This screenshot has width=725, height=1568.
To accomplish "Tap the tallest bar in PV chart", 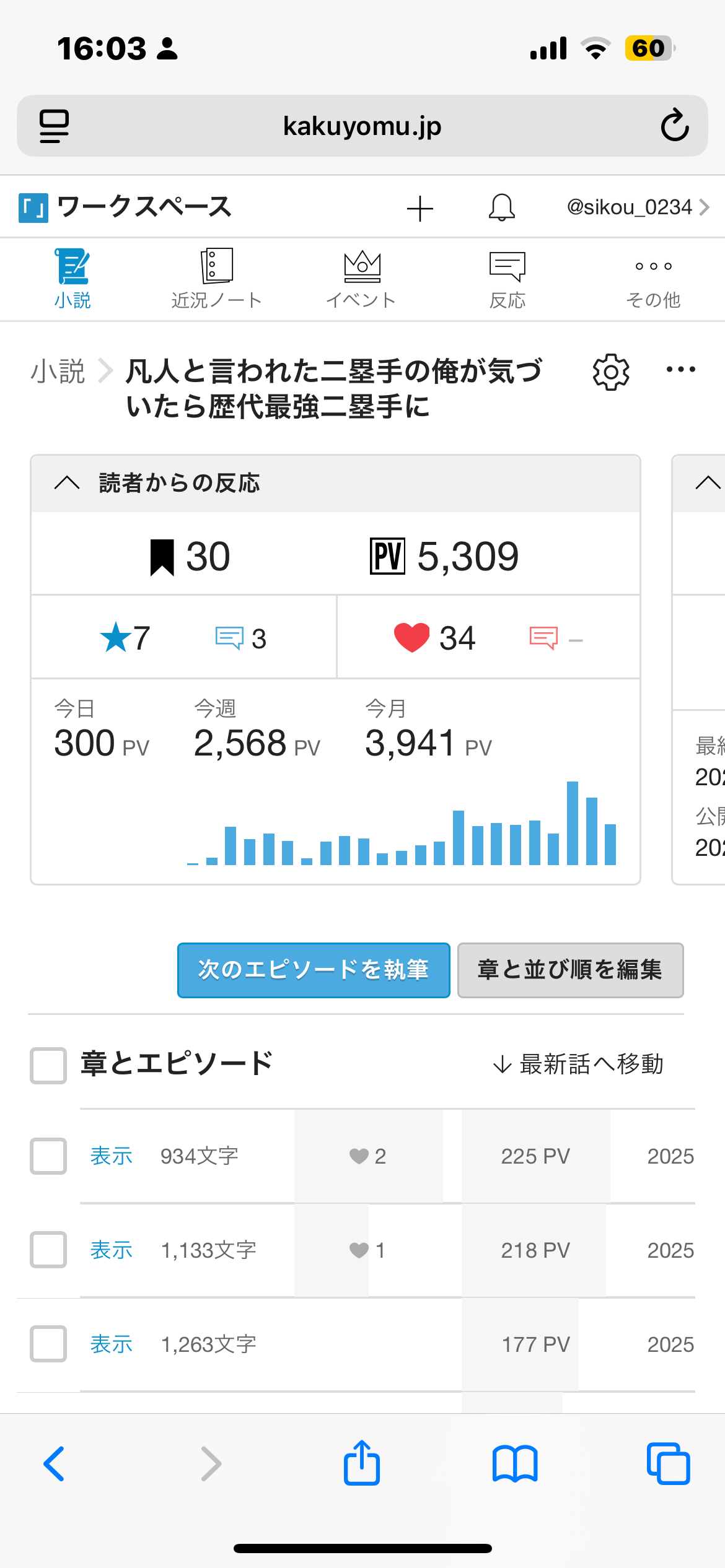I will pos(573,822).
